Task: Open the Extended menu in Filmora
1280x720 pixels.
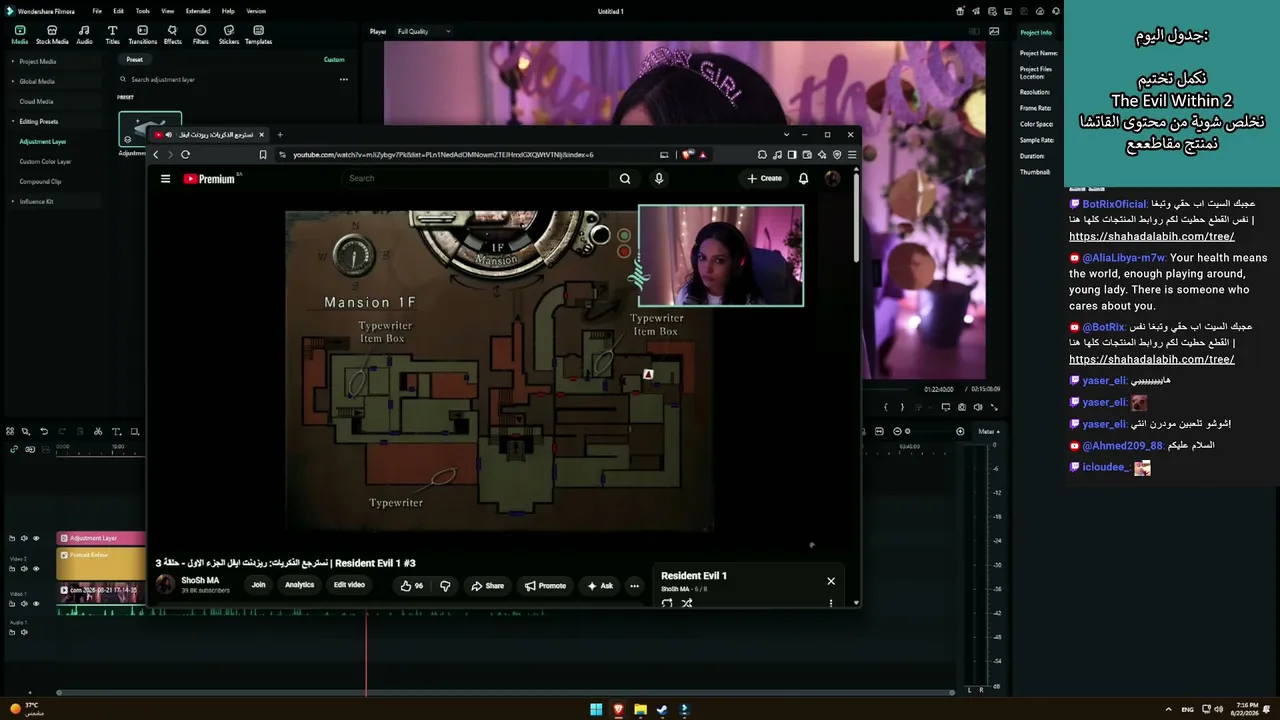Action: [198, 11]
